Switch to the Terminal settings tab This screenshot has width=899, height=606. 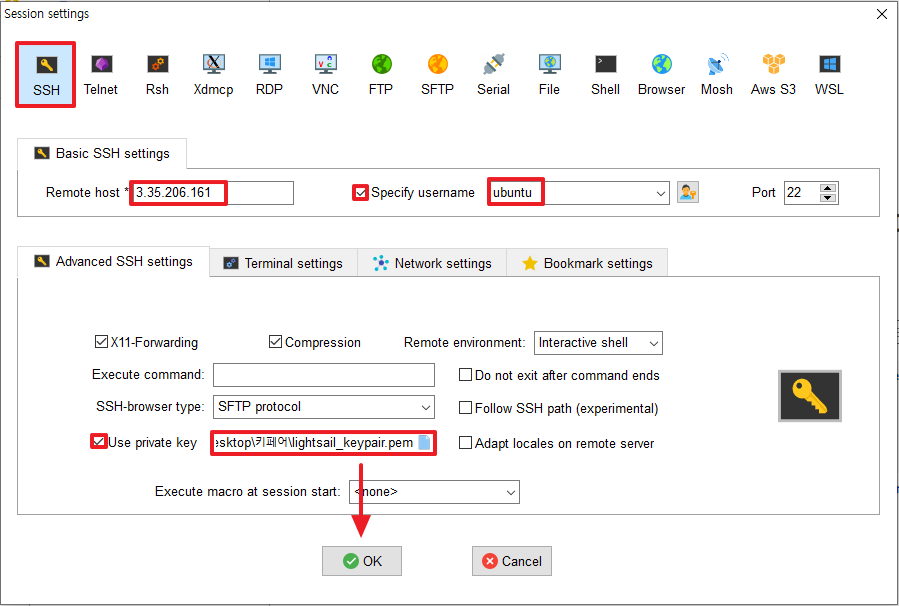coord(284,263)
